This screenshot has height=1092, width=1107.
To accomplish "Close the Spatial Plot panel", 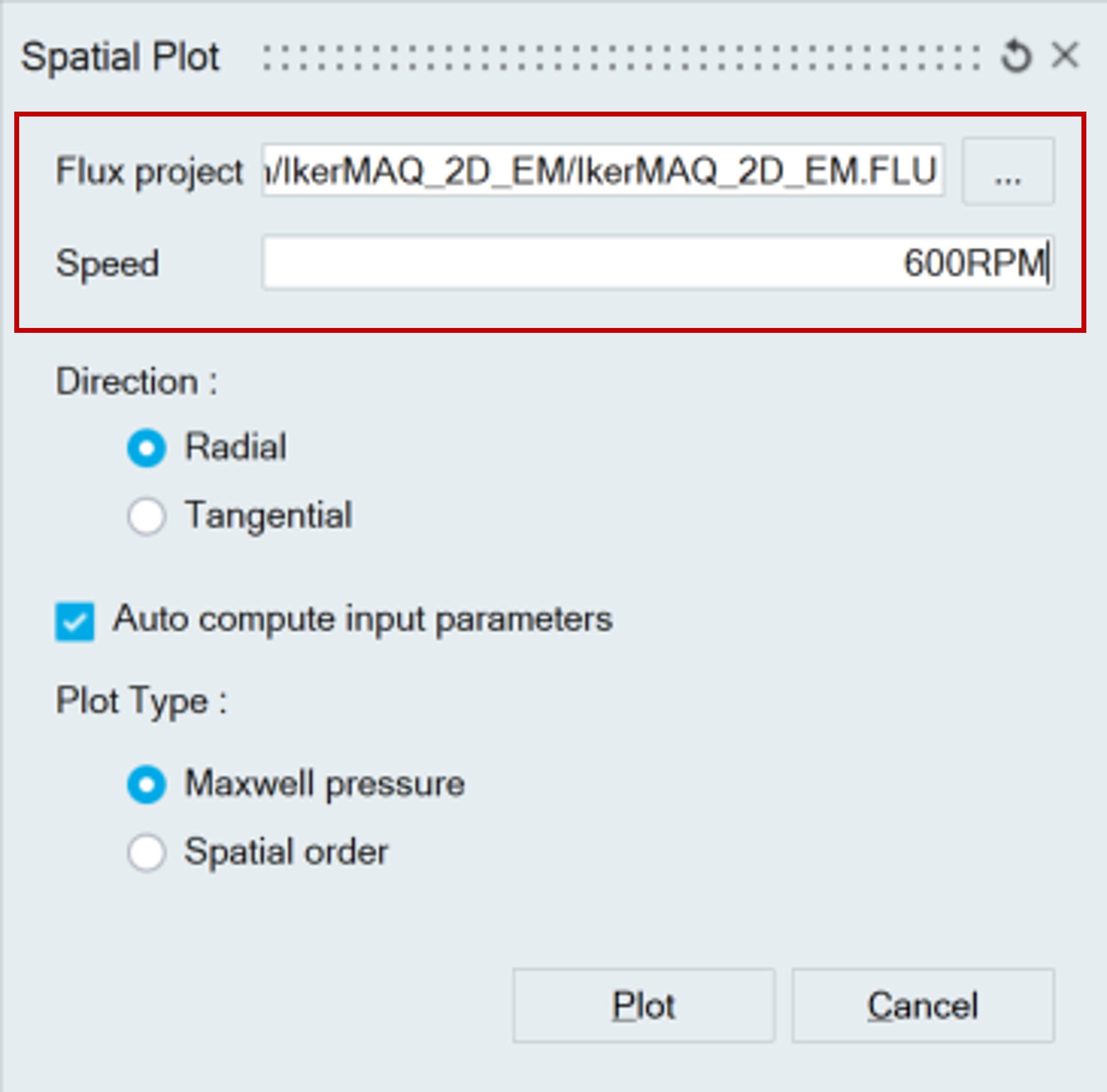I will [1065, 56].
